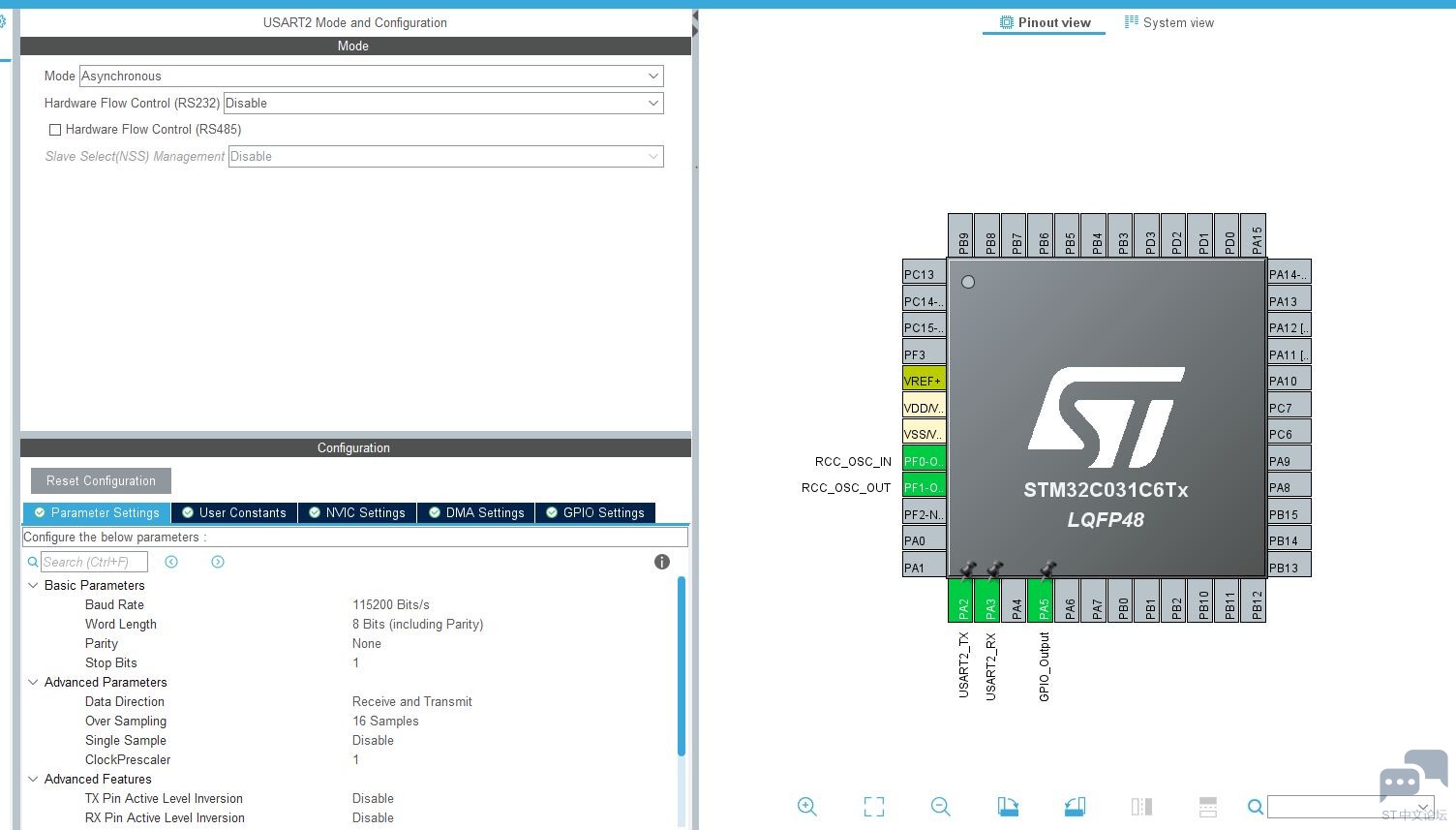Click the pin search magnifier icon

pyautogui.click(x=1255, y=807)
